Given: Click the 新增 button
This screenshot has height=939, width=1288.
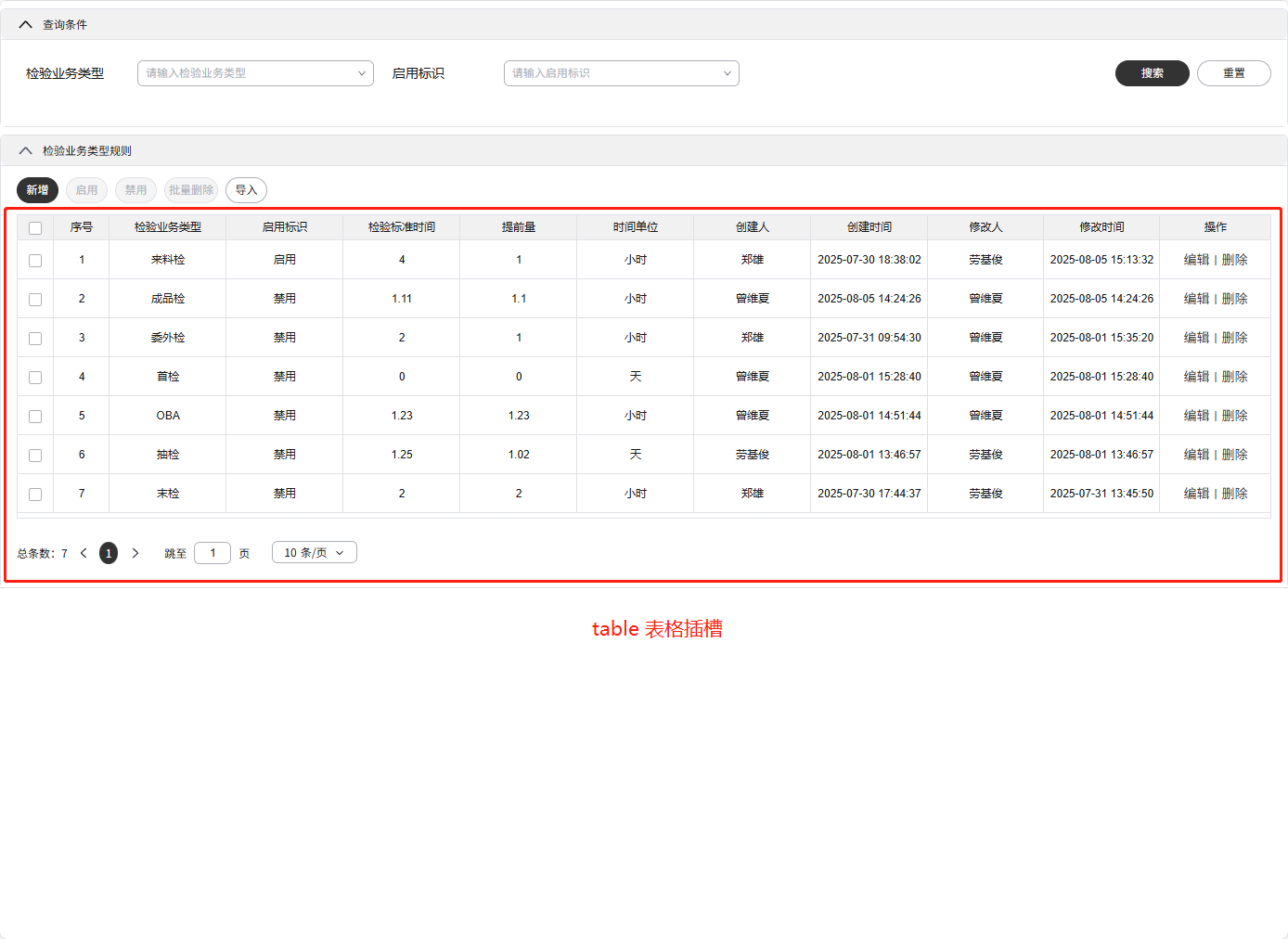Looking at the screenshot, I should (x=37, y=190).
